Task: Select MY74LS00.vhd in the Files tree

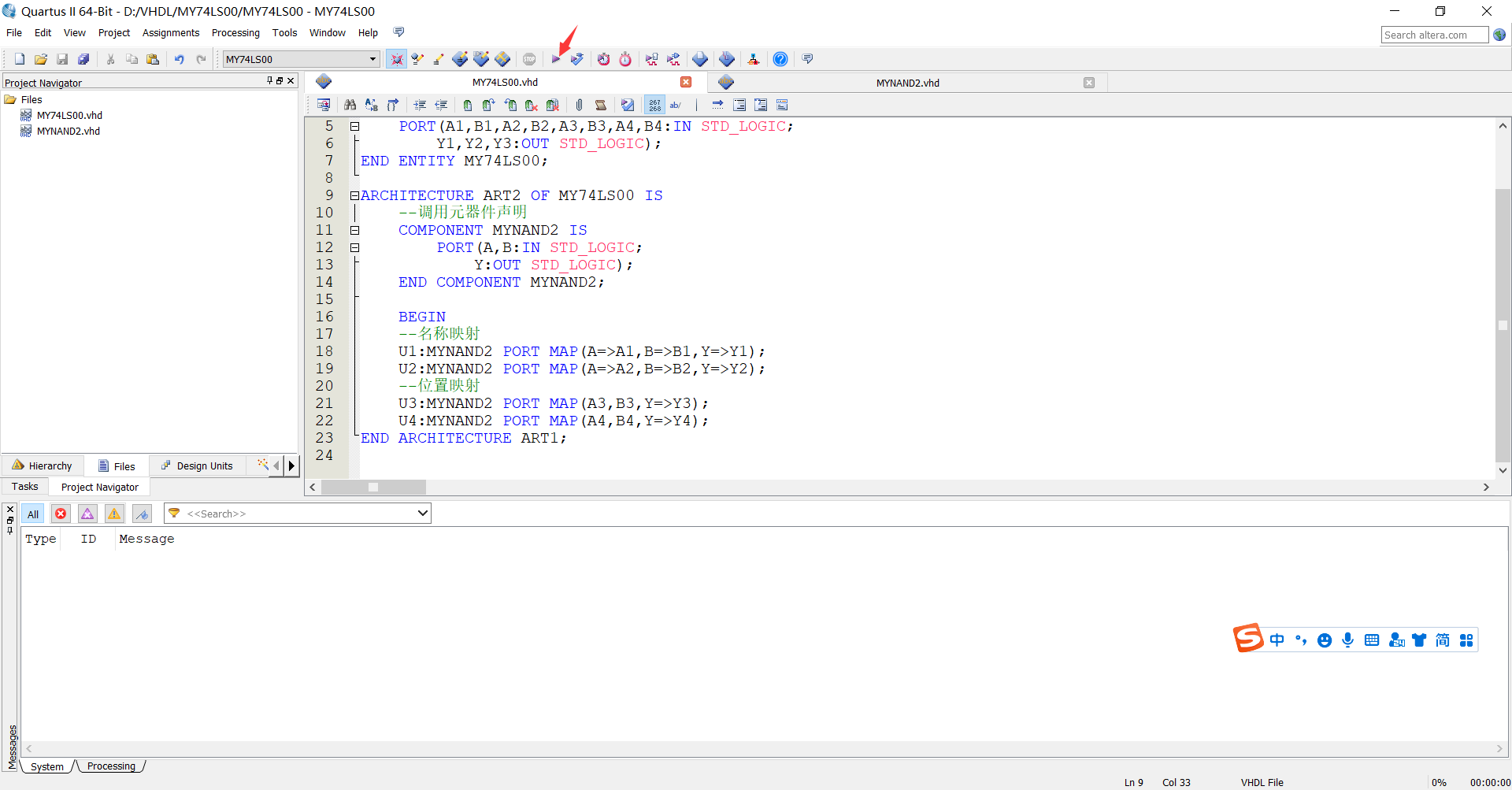Action: 69,116
